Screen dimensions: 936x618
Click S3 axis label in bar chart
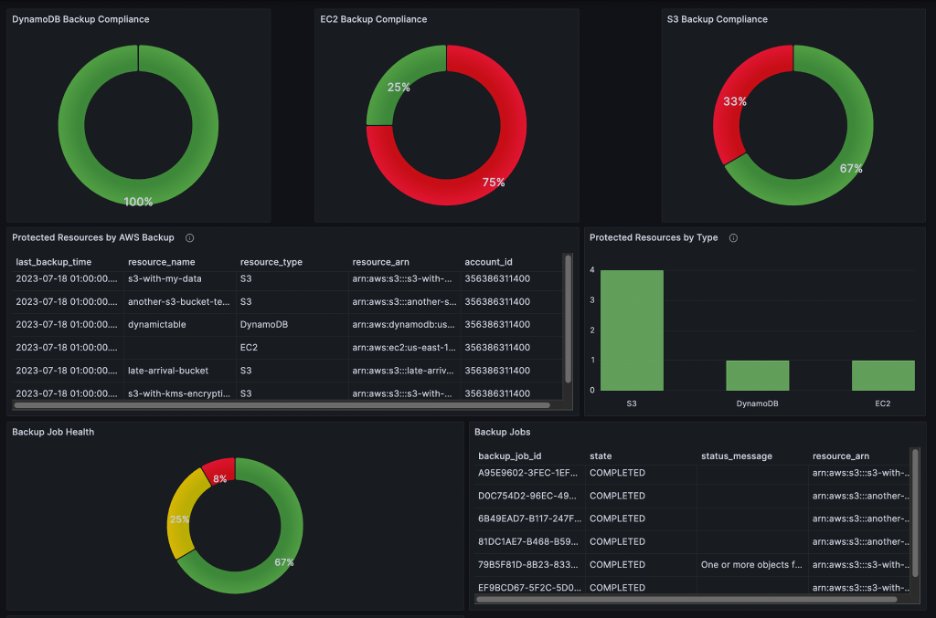pos(632,404)
